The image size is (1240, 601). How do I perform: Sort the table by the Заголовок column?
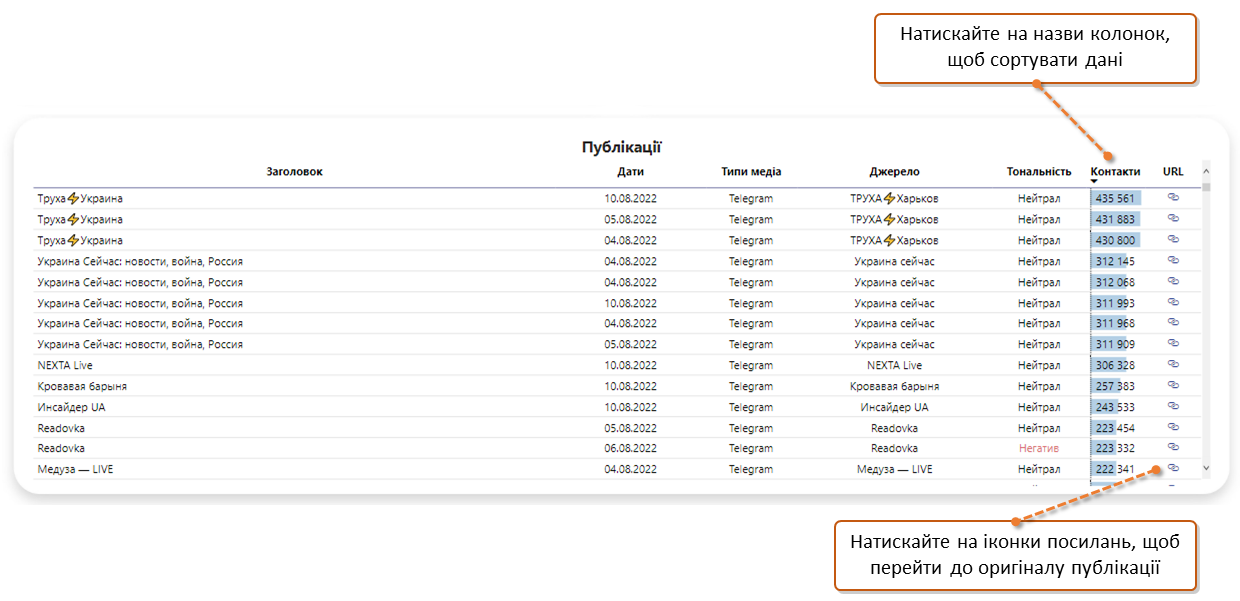[294, 172]
